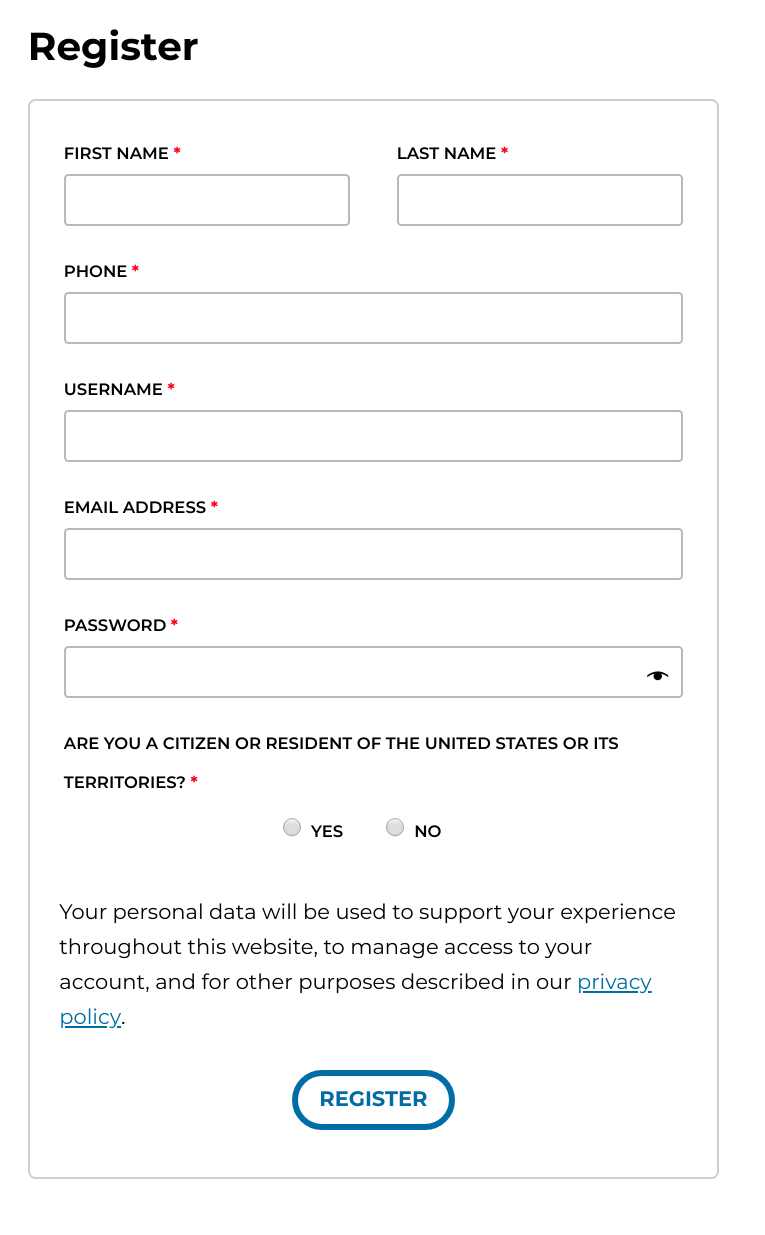
Task: Focus the Last Name input field
Action: (x=540, y=200)
